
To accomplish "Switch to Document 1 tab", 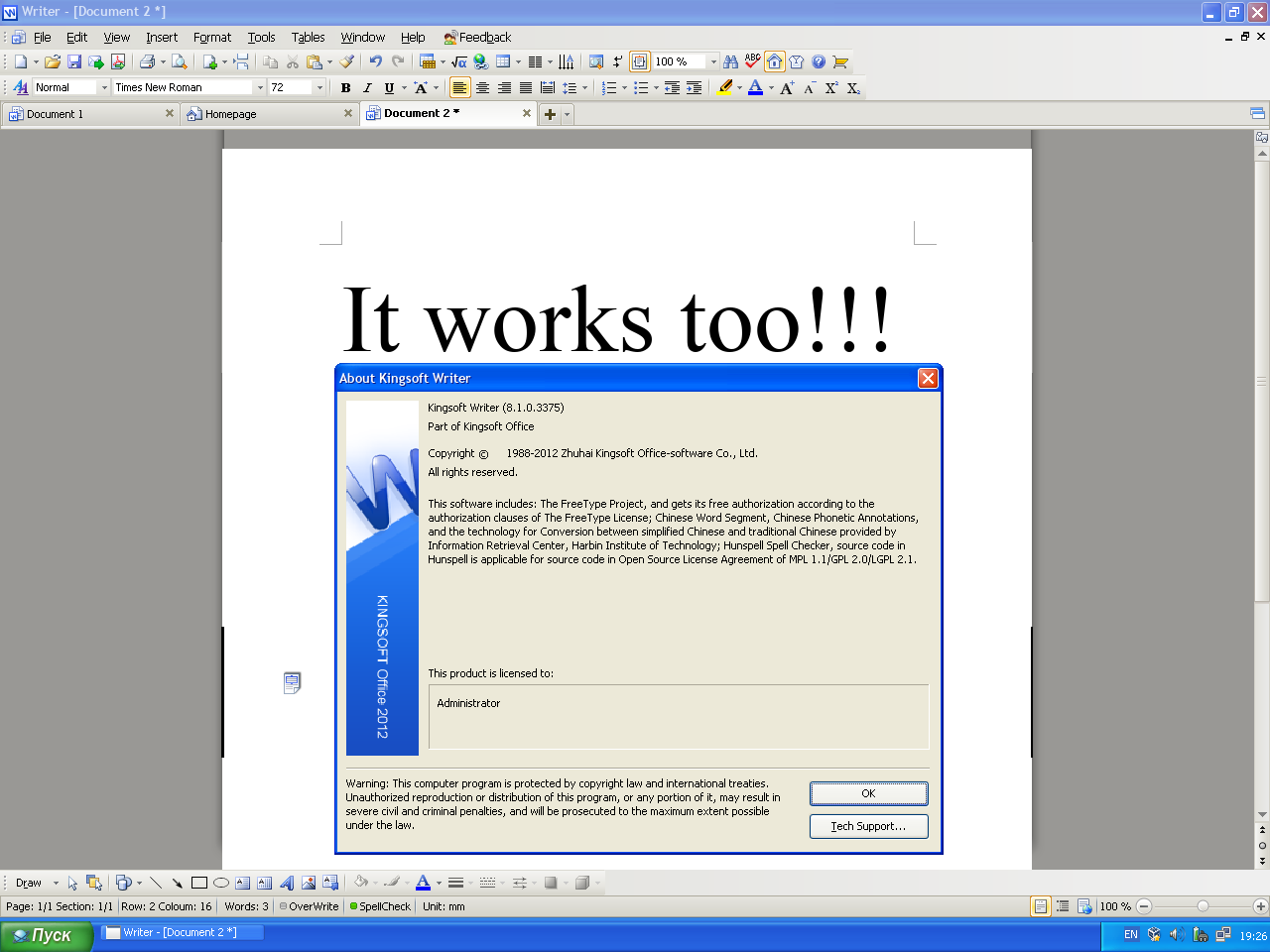I will pyautogui.click(x=90, y=114).
